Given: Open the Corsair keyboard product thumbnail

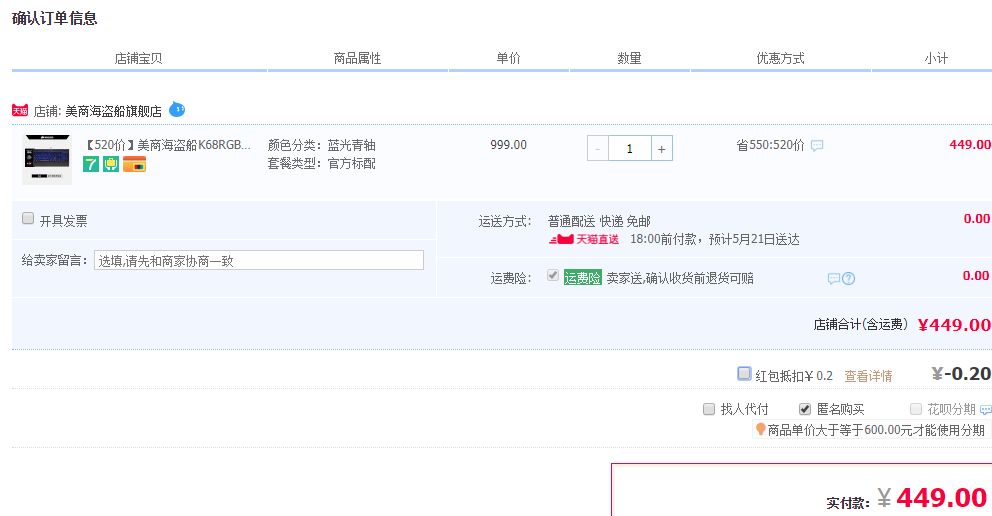Looking at the screenshot, I should pyautogui.click(x=47, y=159).
